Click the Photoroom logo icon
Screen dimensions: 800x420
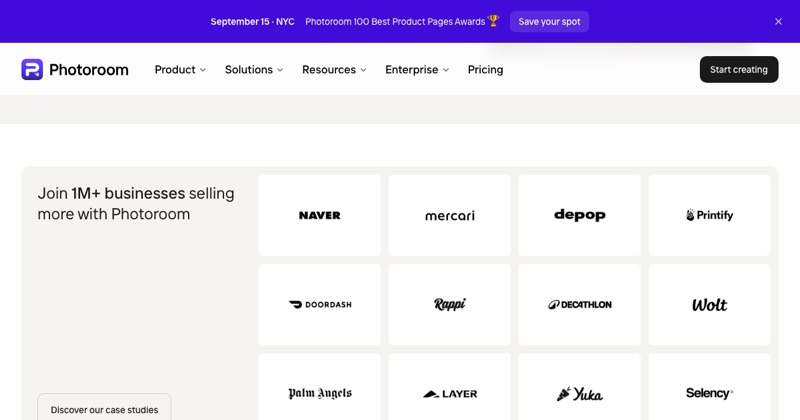[x=32, y=69]
